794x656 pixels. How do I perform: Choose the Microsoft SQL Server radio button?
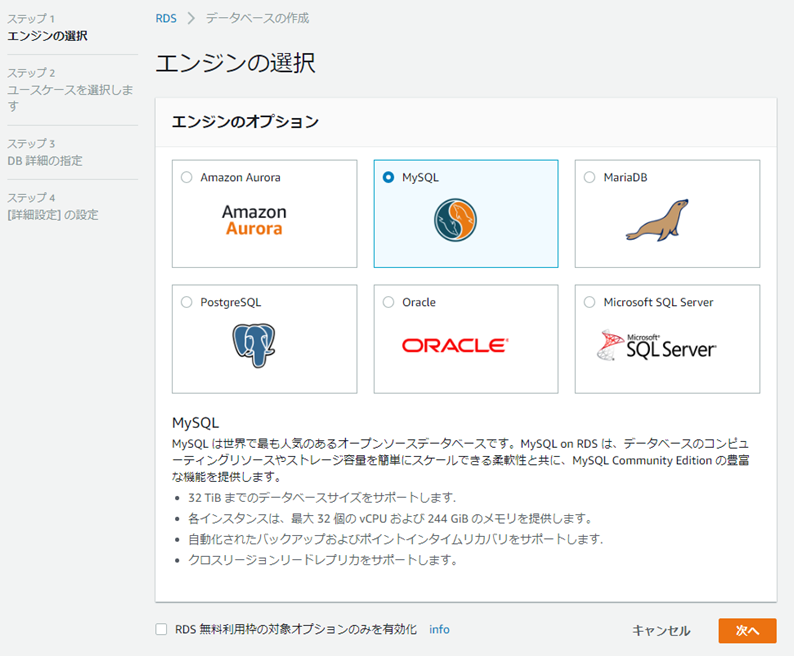(x=590, y=302)
